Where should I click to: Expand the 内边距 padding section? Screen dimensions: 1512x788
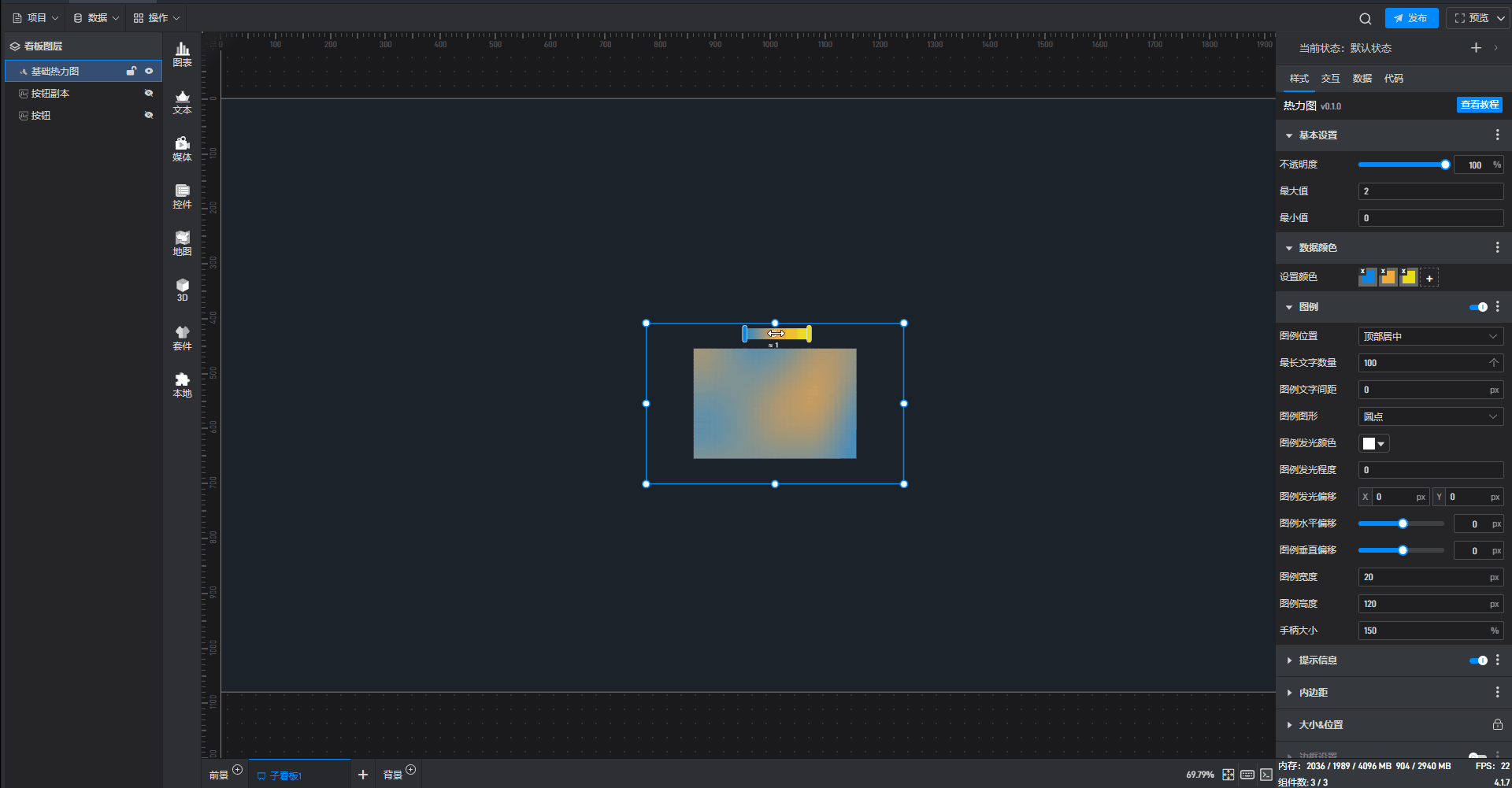click(1313, 693)
